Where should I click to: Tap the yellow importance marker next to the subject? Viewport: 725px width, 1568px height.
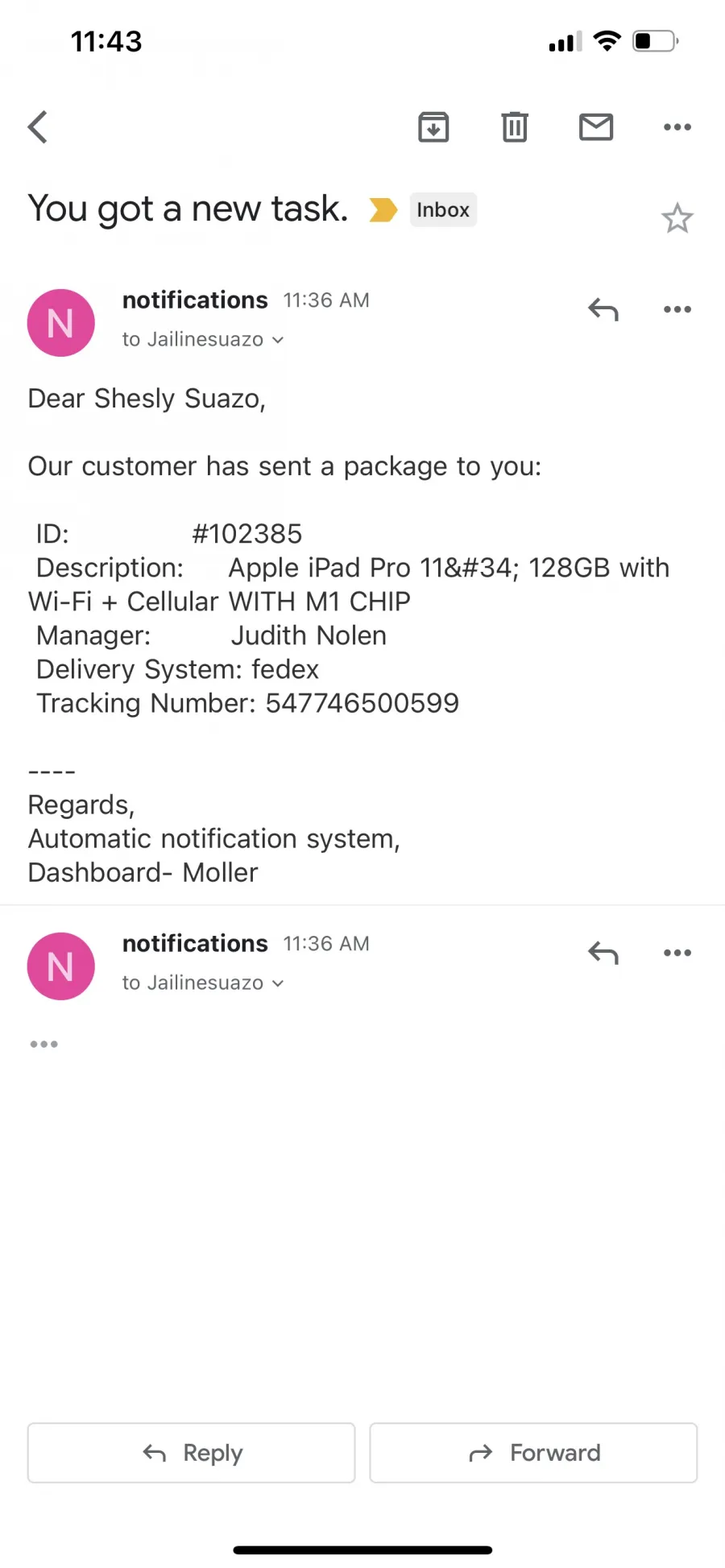click(x=383, y=209)
